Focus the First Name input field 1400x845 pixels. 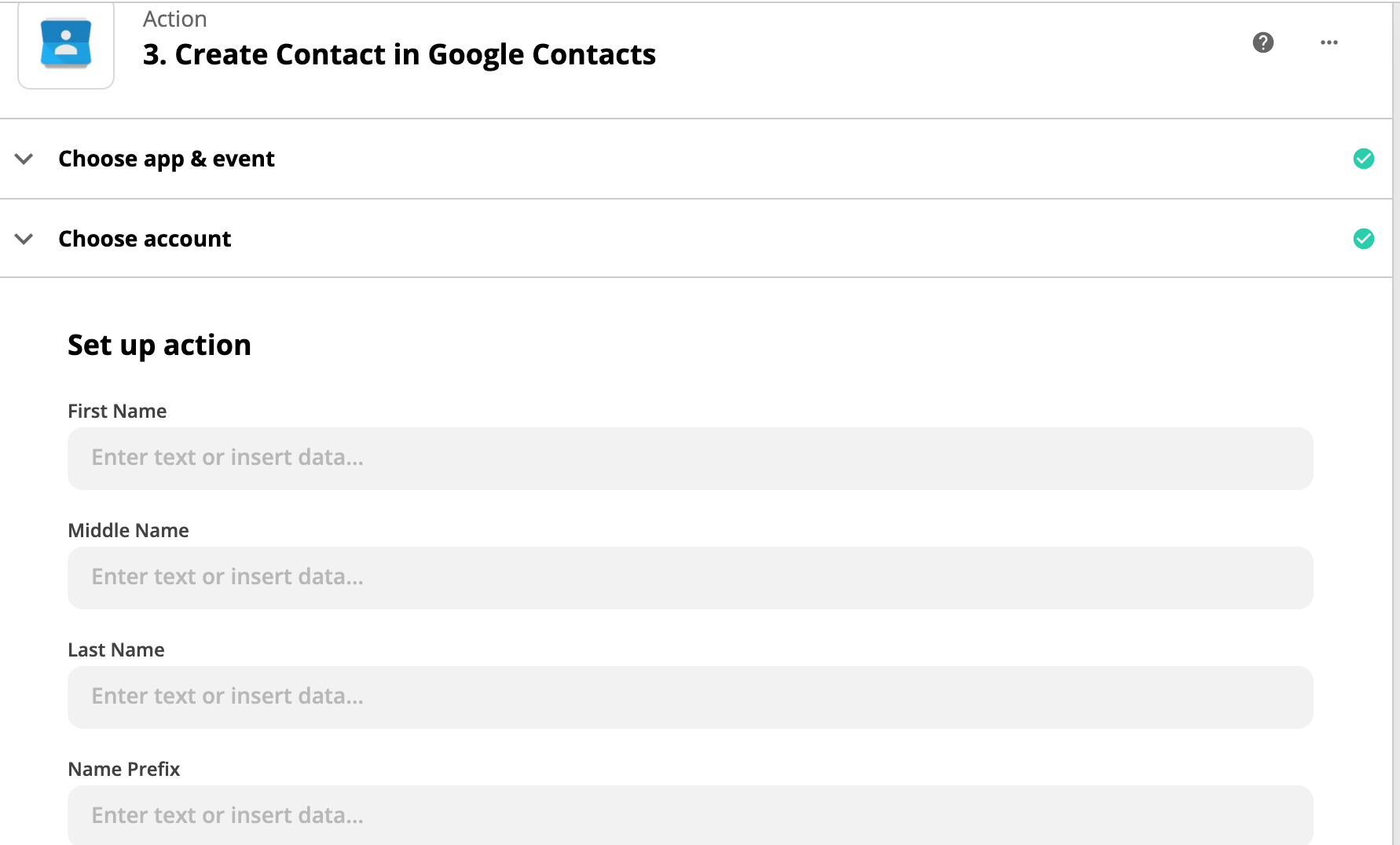coord(691,459)
